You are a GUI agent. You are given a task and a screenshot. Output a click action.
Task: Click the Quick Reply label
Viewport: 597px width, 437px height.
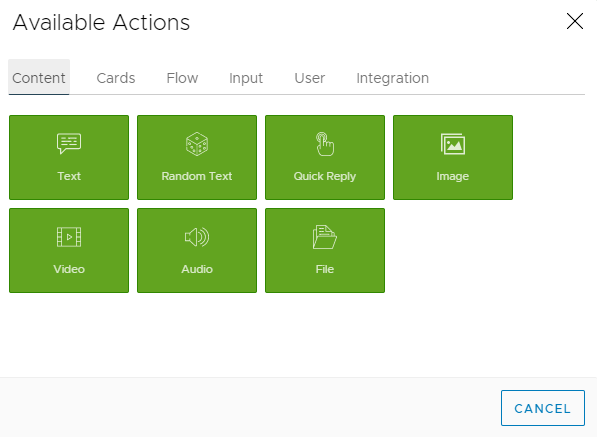[x=325, y=176]
